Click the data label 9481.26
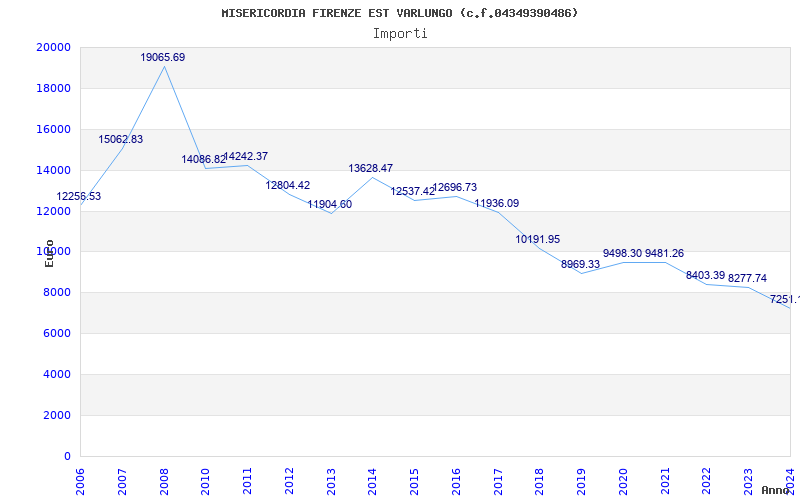Screen dimensions: 800x500 click(664, 253)
